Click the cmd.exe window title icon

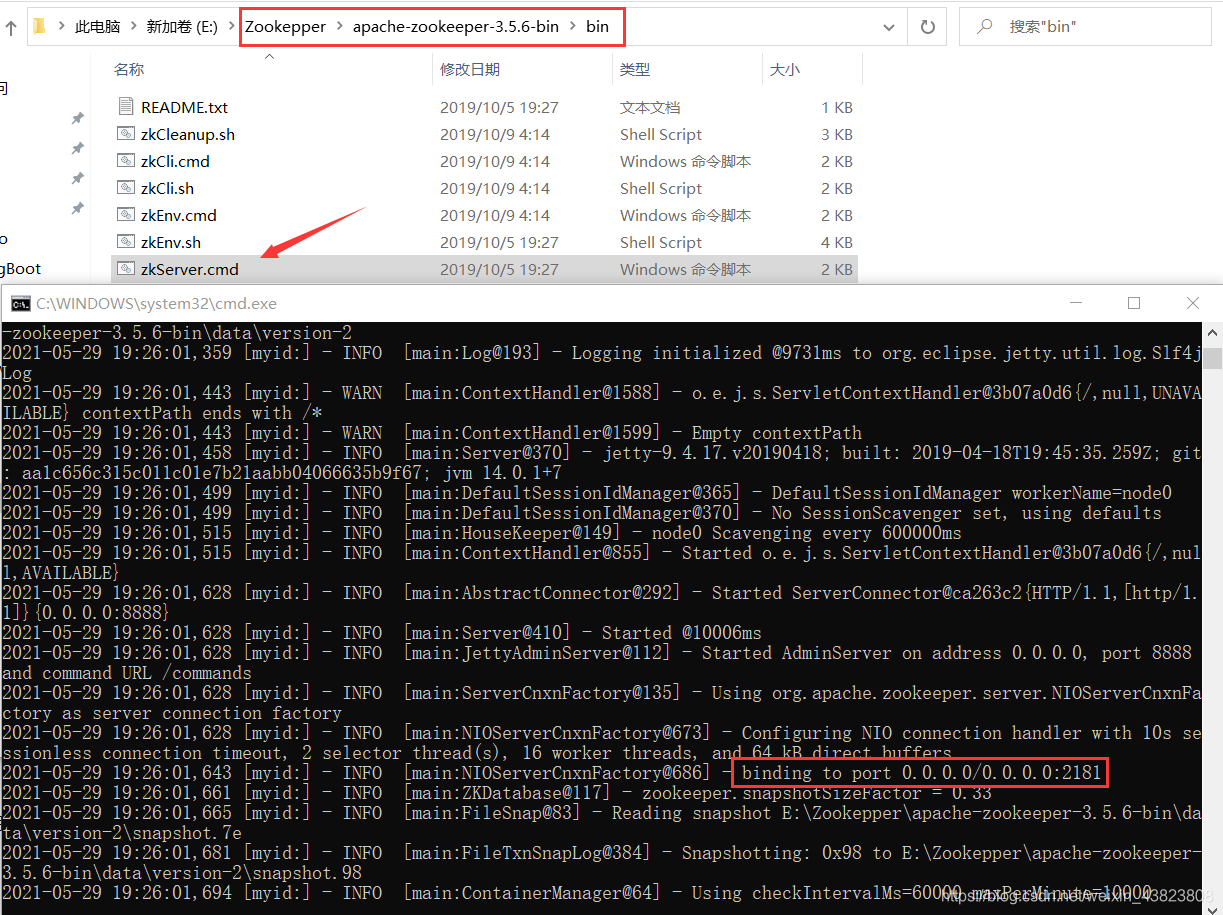(20, 303)
